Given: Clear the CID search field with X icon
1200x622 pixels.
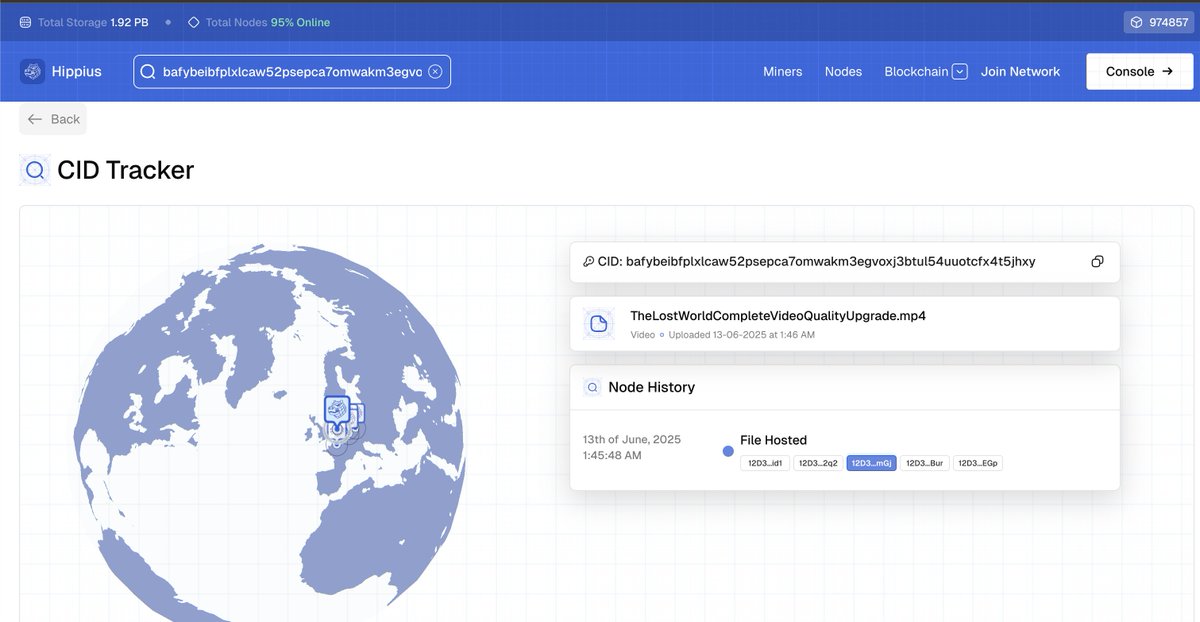Looking at the screenshot, I should (435, 72).
